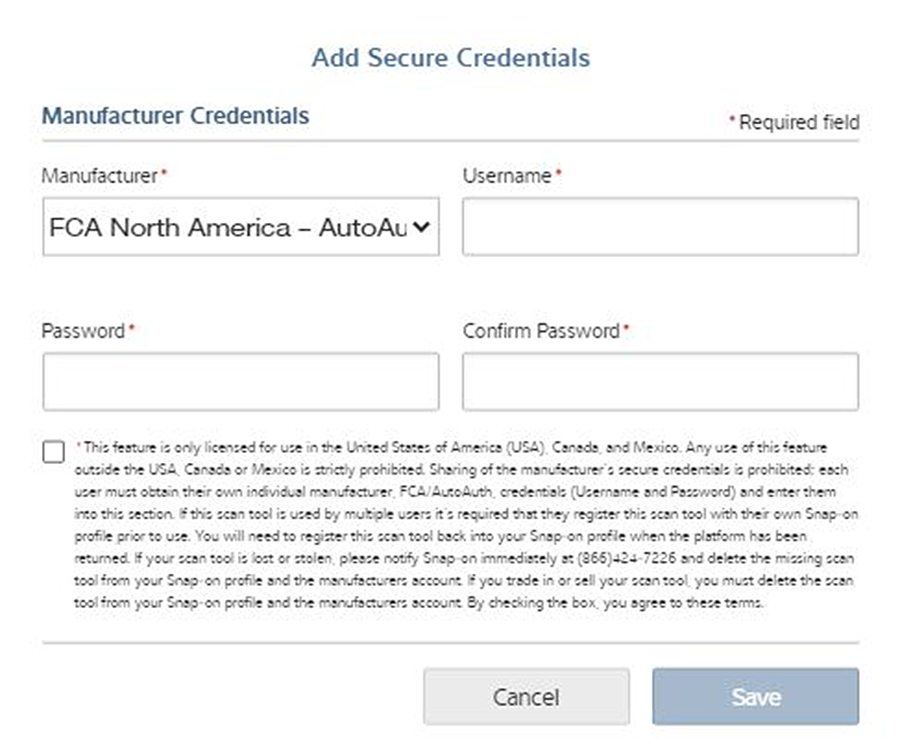
Task: Click the Manufacturer field label
Action: (100, 176)
